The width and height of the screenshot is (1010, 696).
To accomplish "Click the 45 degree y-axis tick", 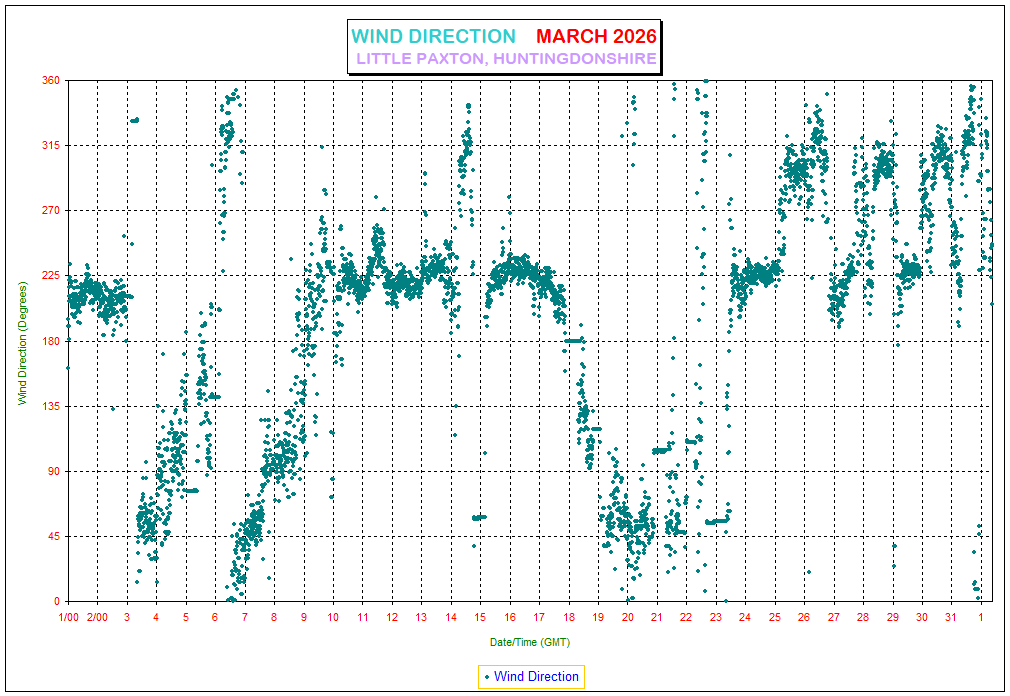I will tap(52, 537).
